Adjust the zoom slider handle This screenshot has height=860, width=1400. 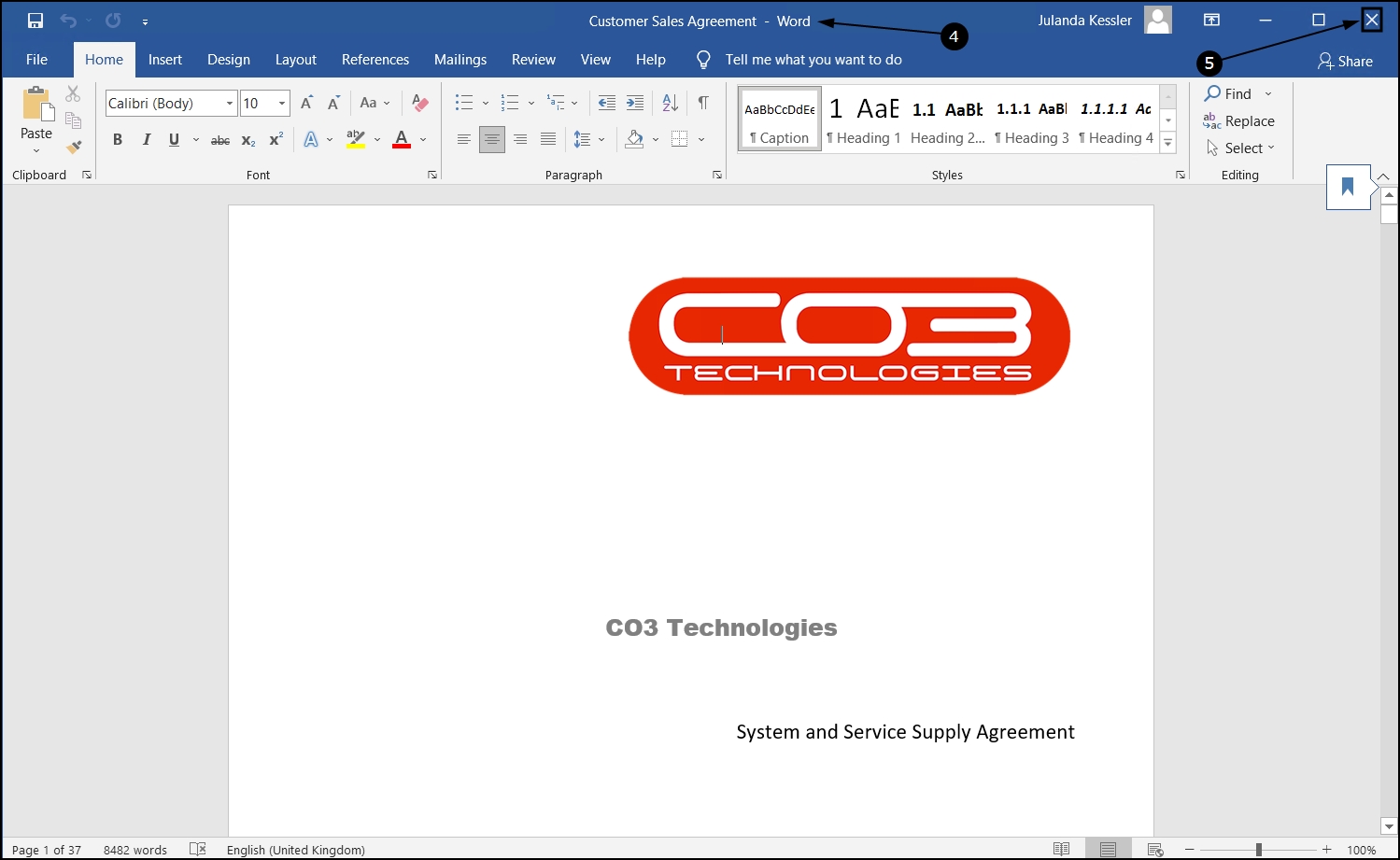(x=1259, y=849)
